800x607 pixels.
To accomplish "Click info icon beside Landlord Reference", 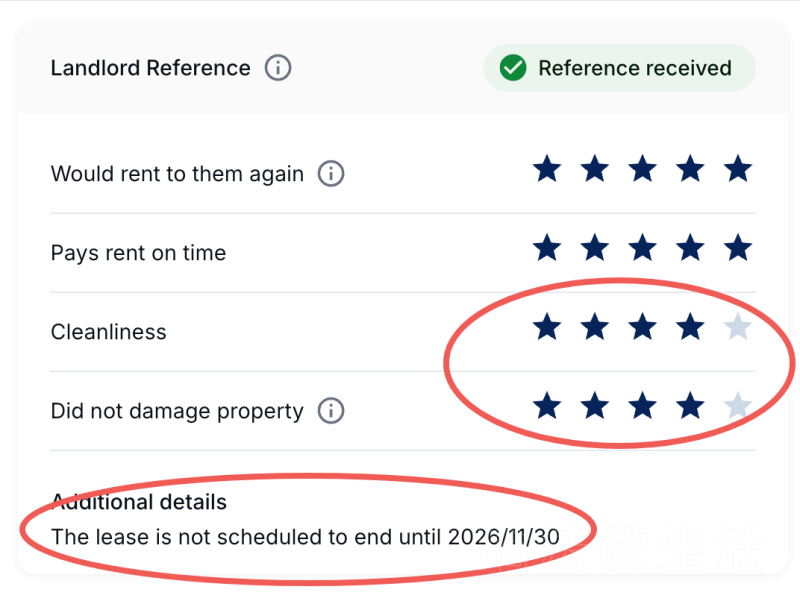I will pyautogui.click(x=278, y=68).
